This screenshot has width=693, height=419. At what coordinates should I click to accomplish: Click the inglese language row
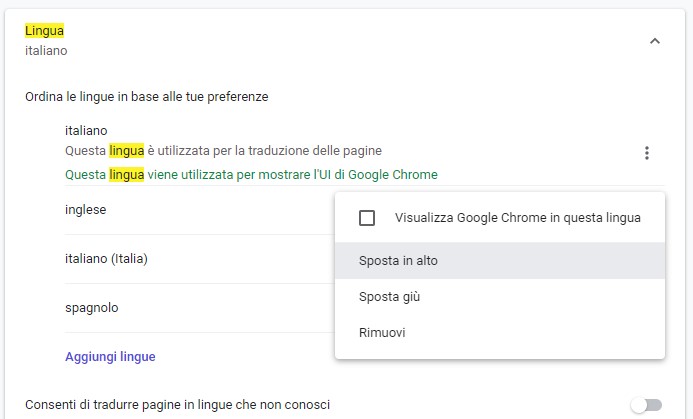point(86,210)
